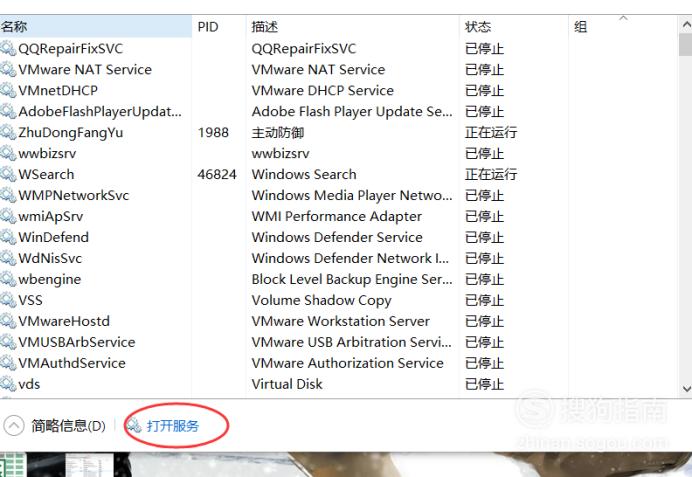The height and width of the screenshot is (477, 692).
Task: Click the gear icon beside 打开服务
Action: pyautogui.click(x=134, y=425)
